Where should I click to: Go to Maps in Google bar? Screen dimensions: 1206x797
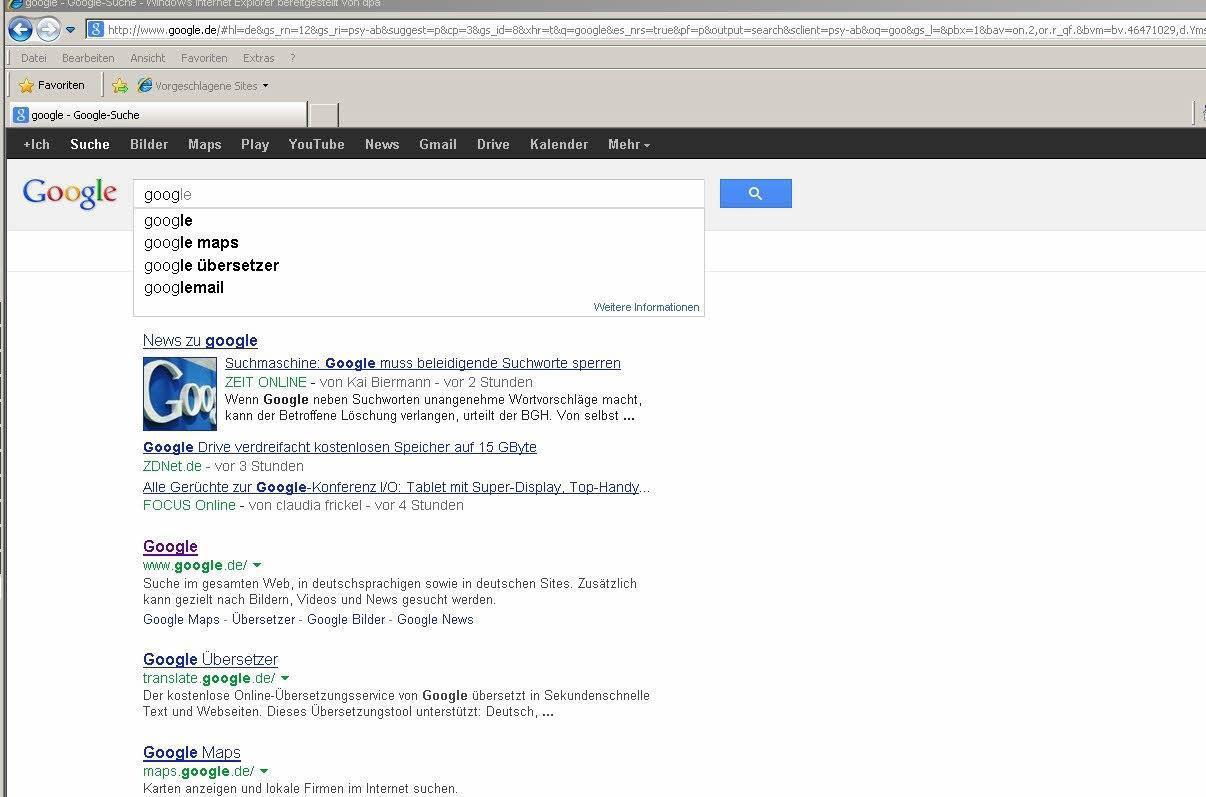point(205,144)
